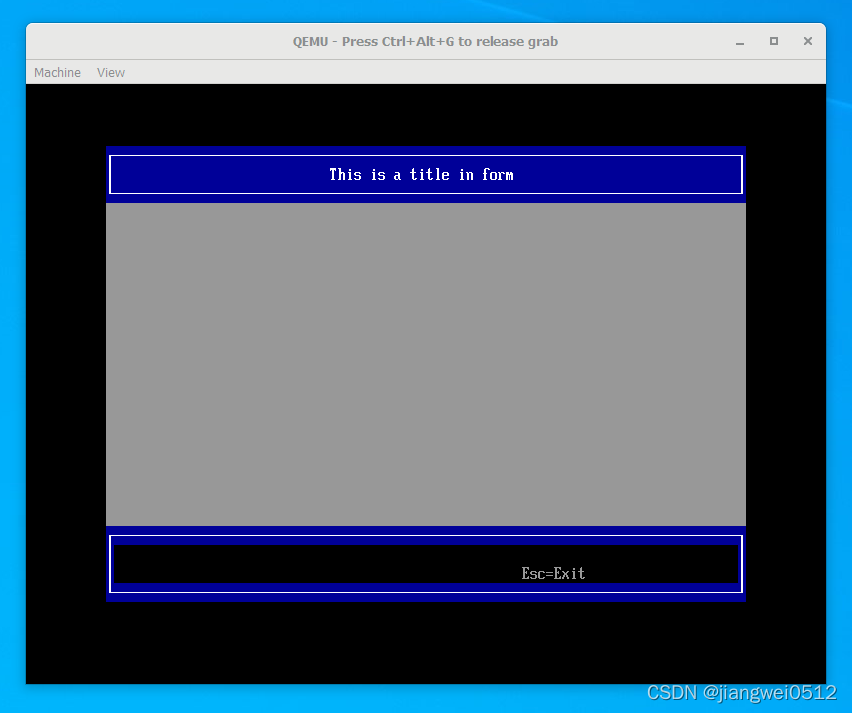Click the black footer area left of Esc=Exit

pos(300,564)
